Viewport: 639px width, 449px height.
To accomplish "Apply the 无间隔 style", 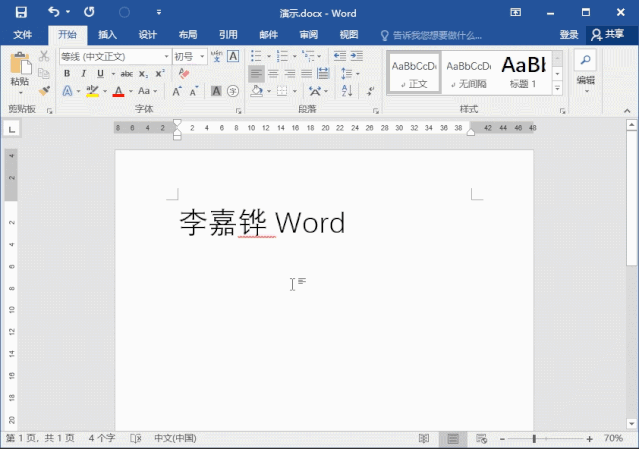I will tap(469, 73).
